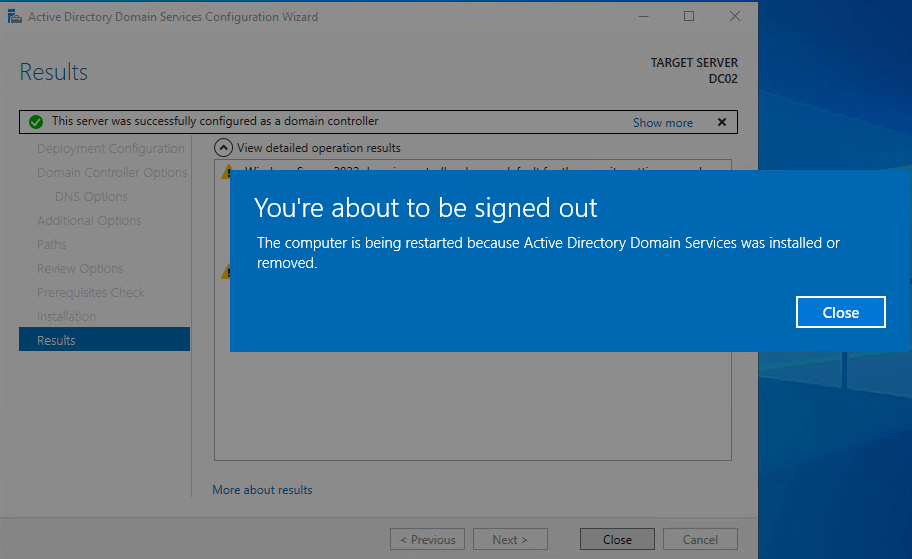Choose the Paths step in the sidebar
Viewport: 912px width, 559px height.
point(52,245)
